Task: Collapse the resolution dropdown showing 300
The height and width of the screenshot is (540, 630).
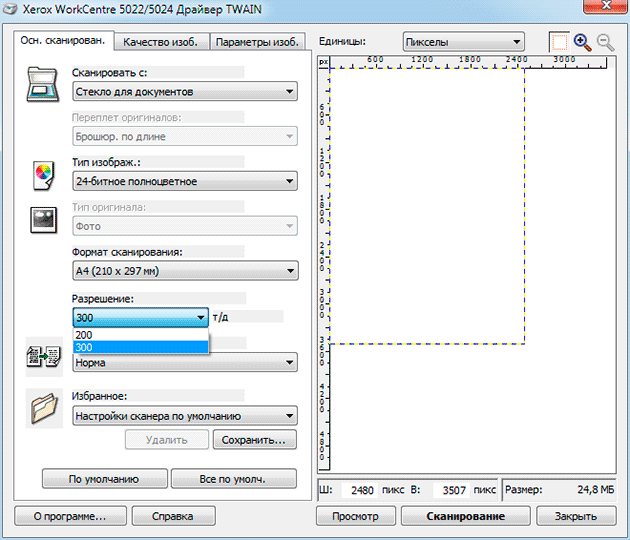Action: [x=141, y=317]
